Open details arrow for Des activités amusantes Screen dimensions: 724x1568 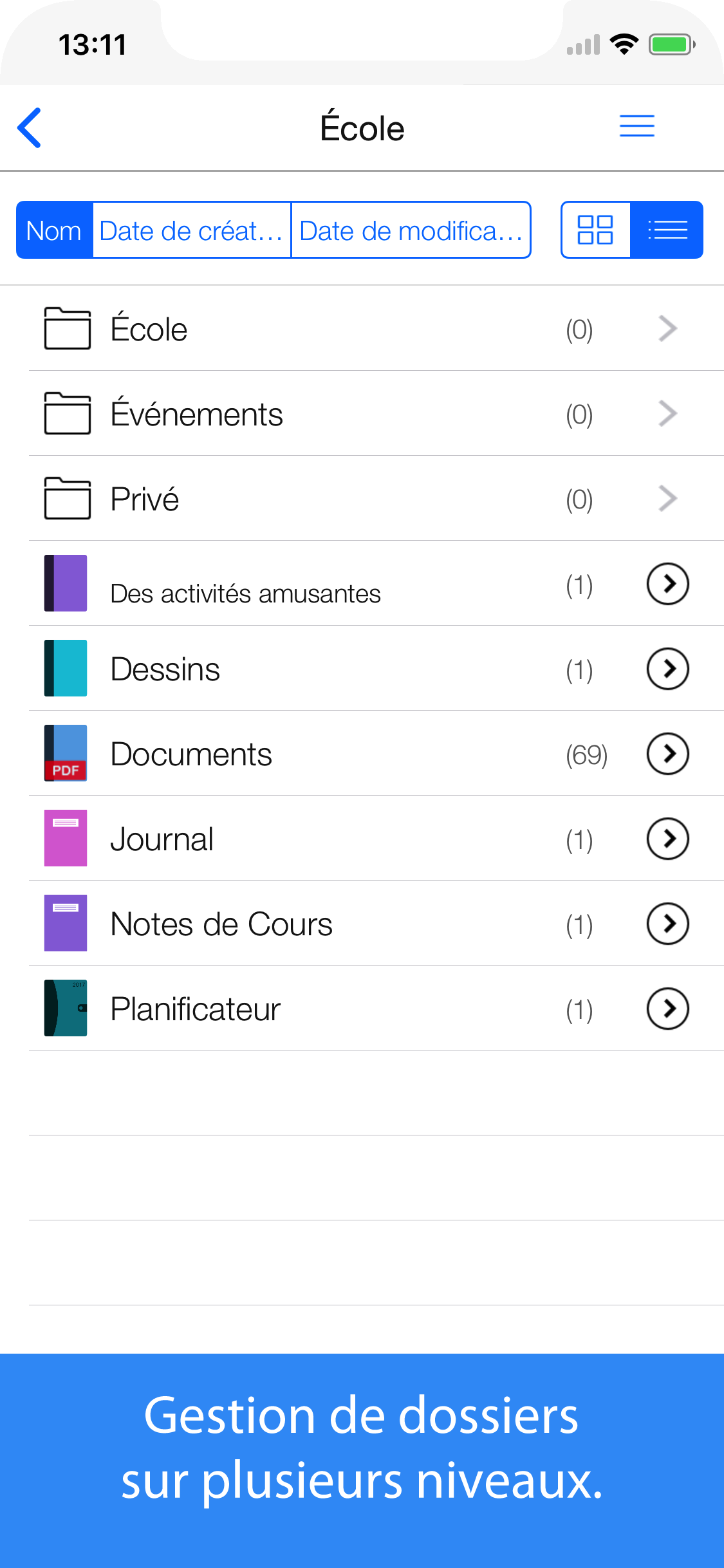(668, 584)
